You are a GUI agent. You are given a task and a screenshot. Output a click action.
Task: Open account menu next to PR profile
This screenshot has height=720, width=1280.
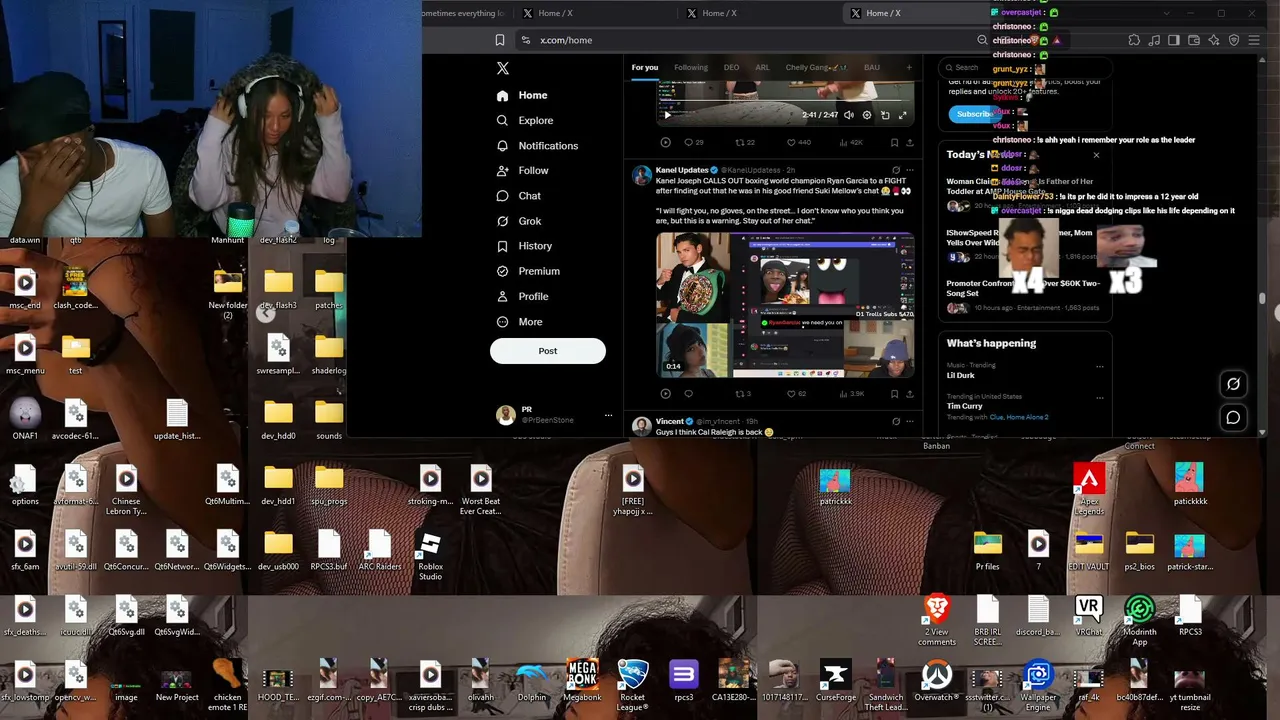click(608, 415)
